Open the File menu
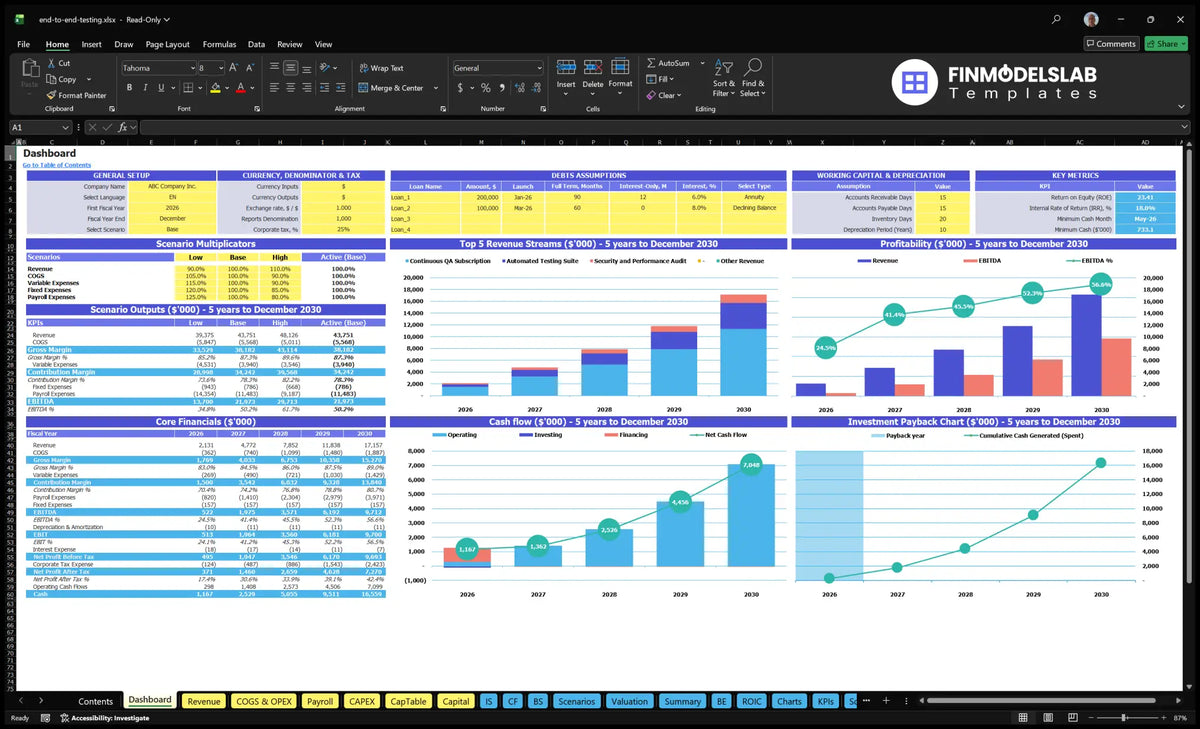This screenshot has width=1200, height=729. (x=23, y=44)
